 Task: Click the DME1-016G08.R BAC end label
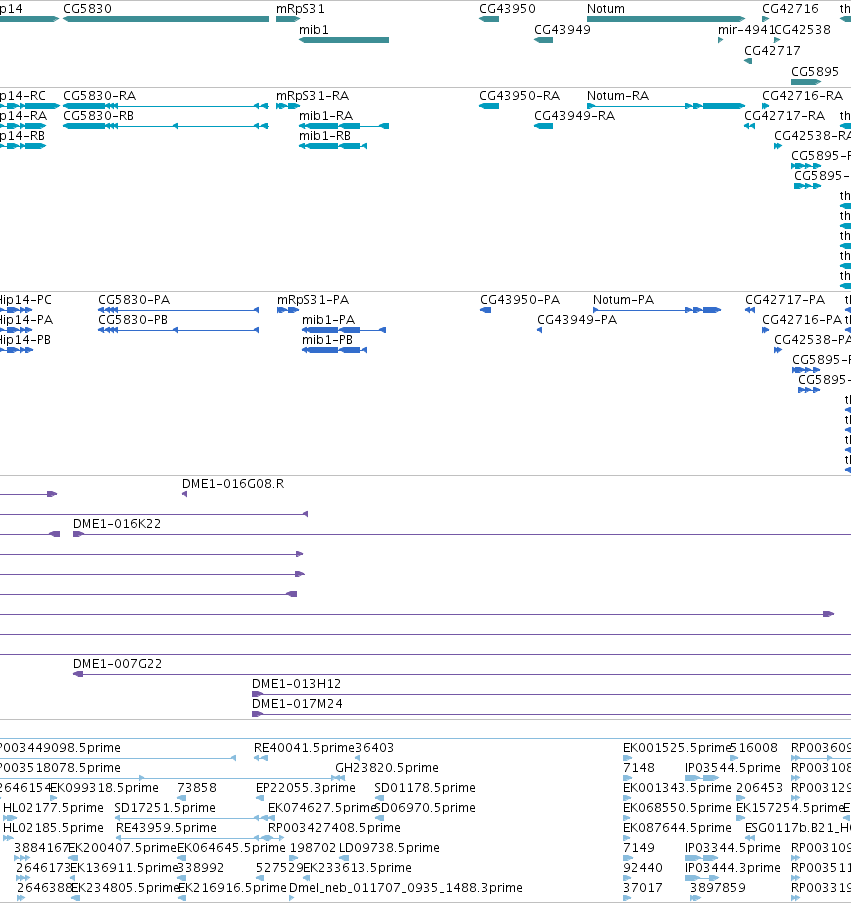233,484
